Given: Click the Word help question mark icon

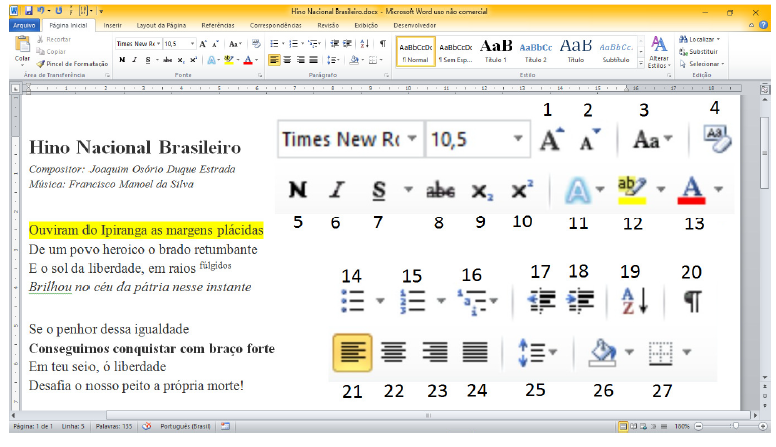Looking at the screenshot, I should coord(764,25).
